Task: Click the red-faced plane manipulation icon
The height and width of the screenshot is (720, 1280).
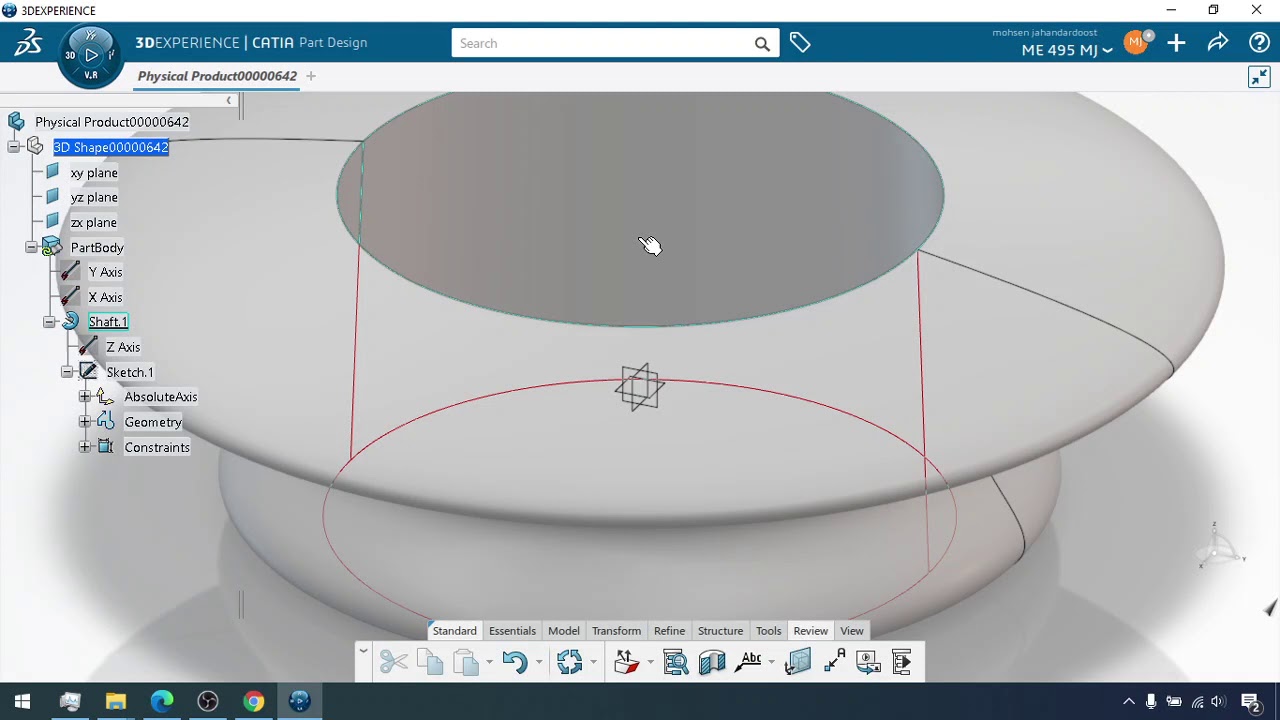Action: pos(626,662)
